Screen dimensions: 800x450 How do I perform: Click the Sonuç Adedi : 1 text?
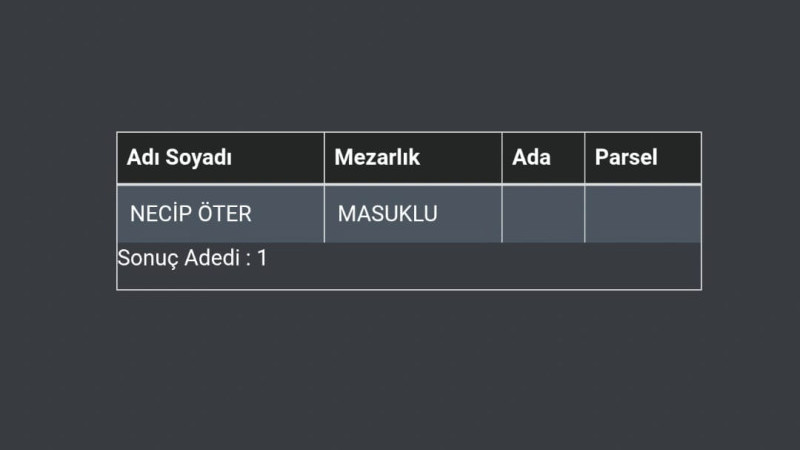point(192,258)
